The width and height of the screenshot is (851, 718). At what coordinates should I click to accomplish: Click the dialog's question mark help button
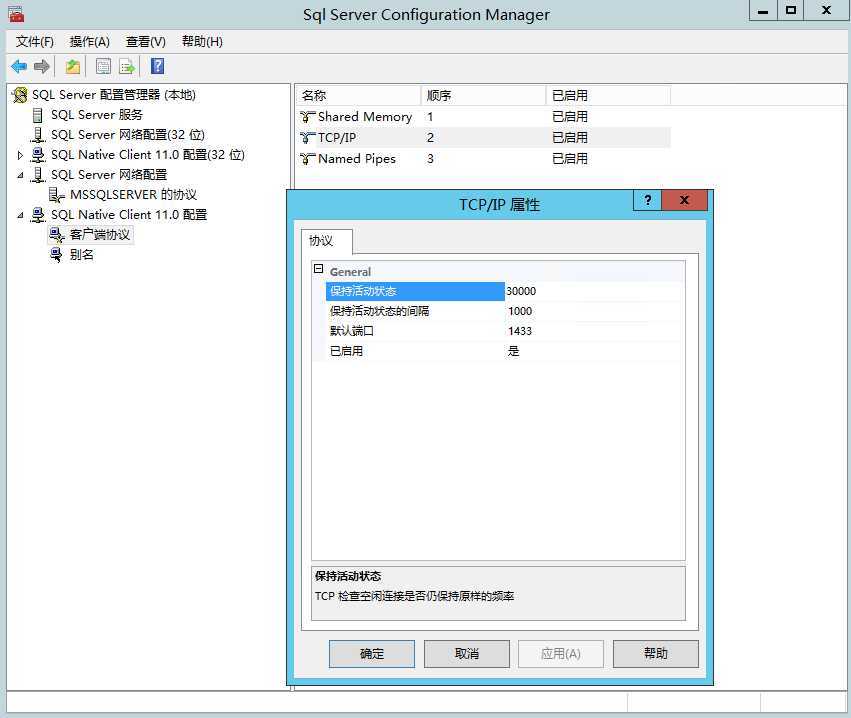(647, 200)
